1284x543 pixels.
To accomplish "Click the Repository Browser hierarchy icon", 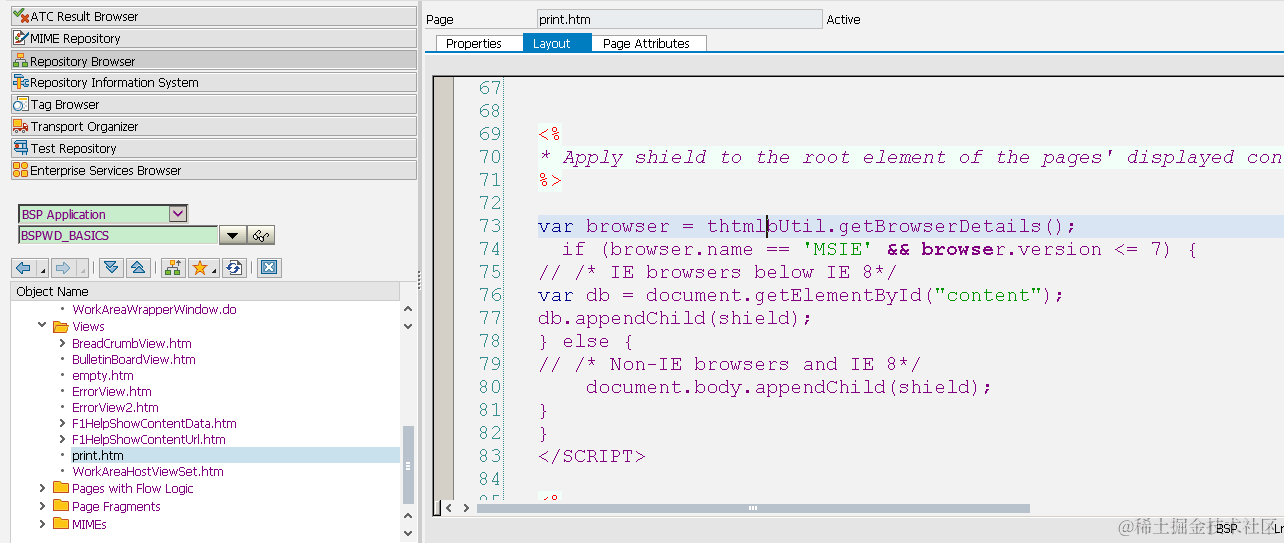I will point(21,60).
